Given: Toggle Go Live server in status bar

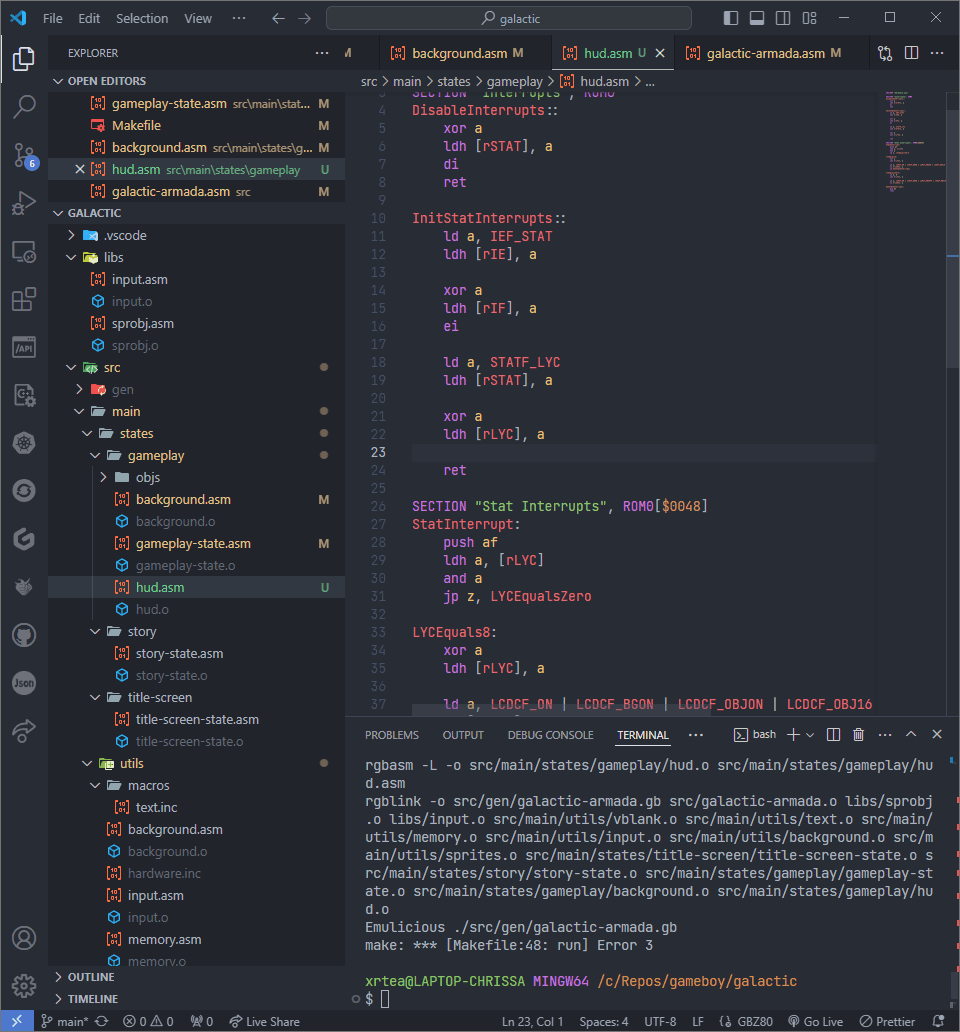Looking at the screenshot, I should 816,1021.
